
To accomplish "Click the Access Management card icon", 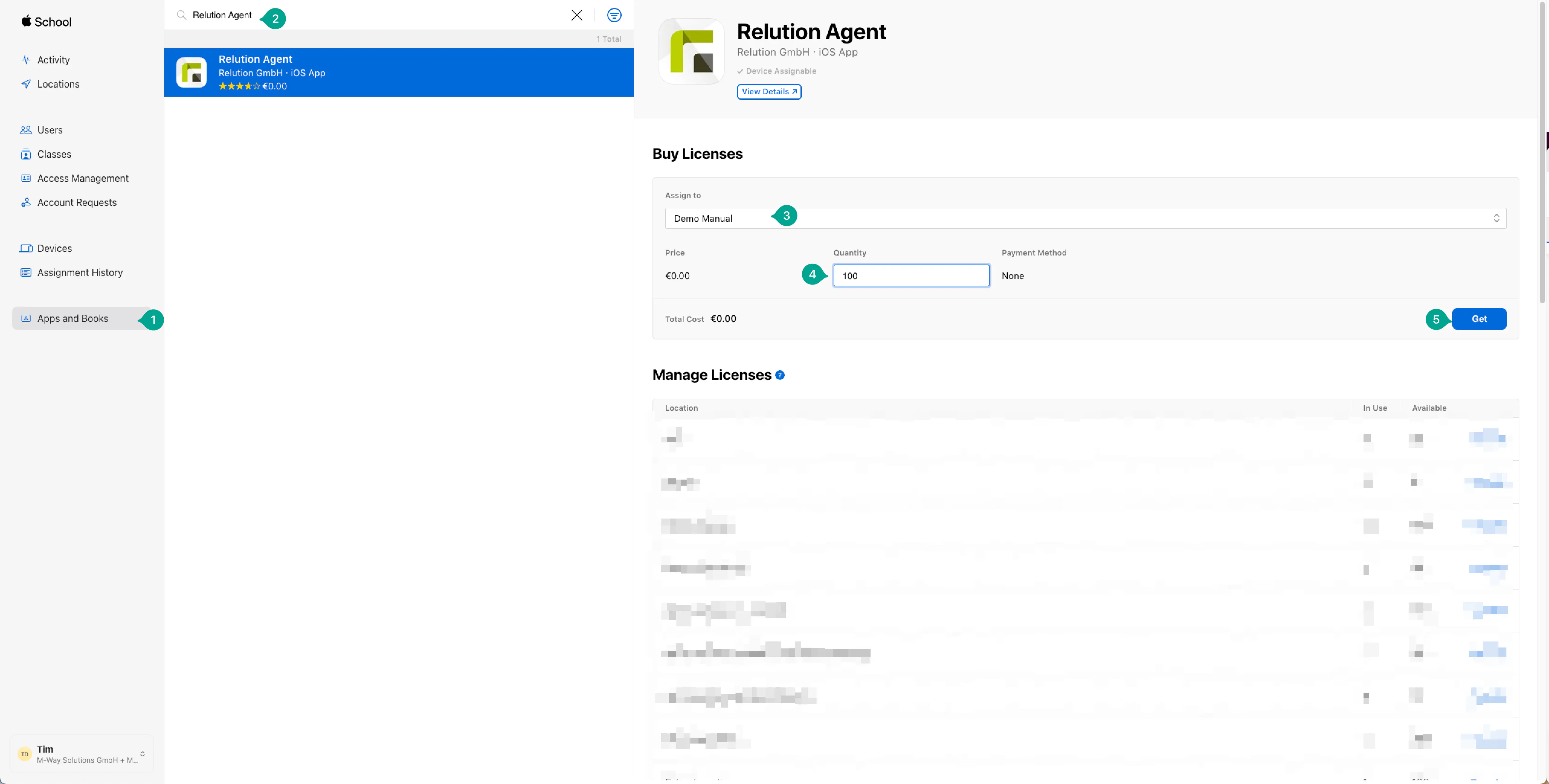I will click(x=26, y=178).
